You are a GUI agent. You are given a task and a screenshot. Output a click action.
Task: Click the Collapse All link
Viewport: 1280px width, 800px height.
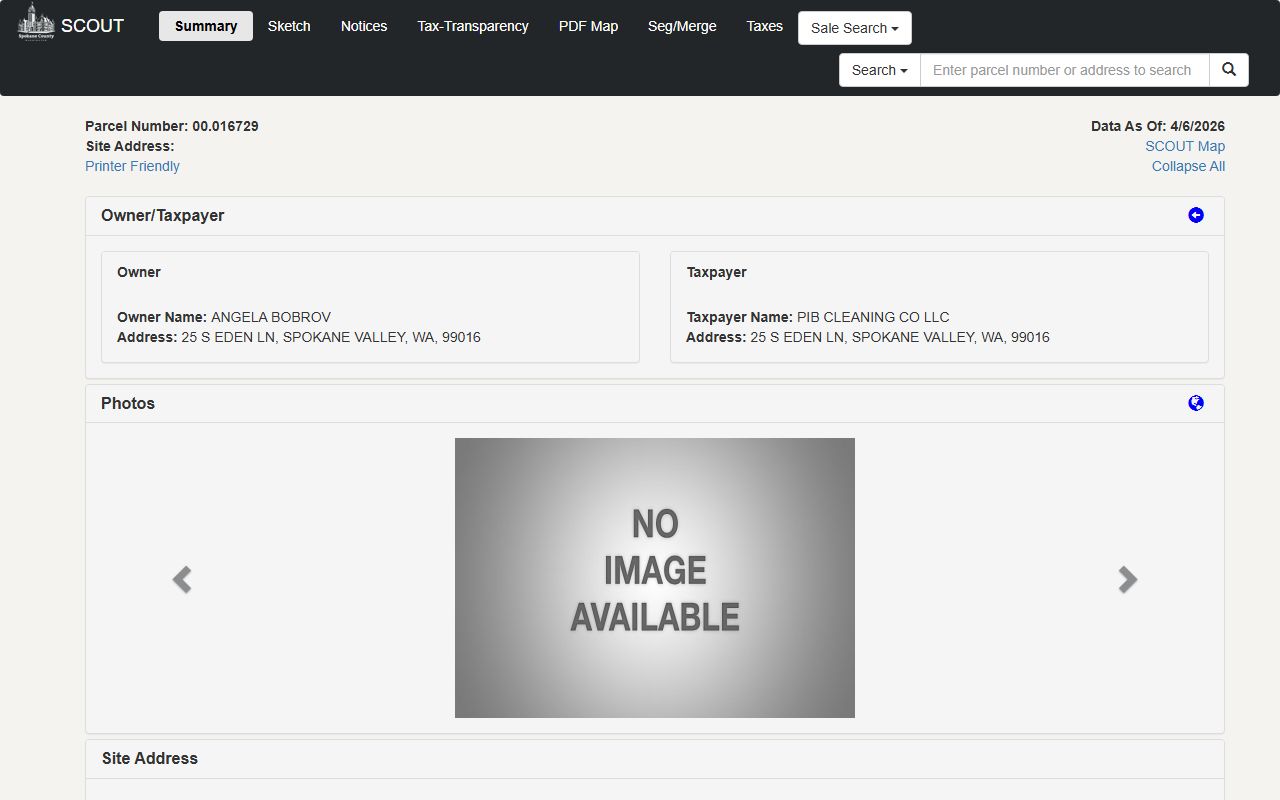(1188, 166)
